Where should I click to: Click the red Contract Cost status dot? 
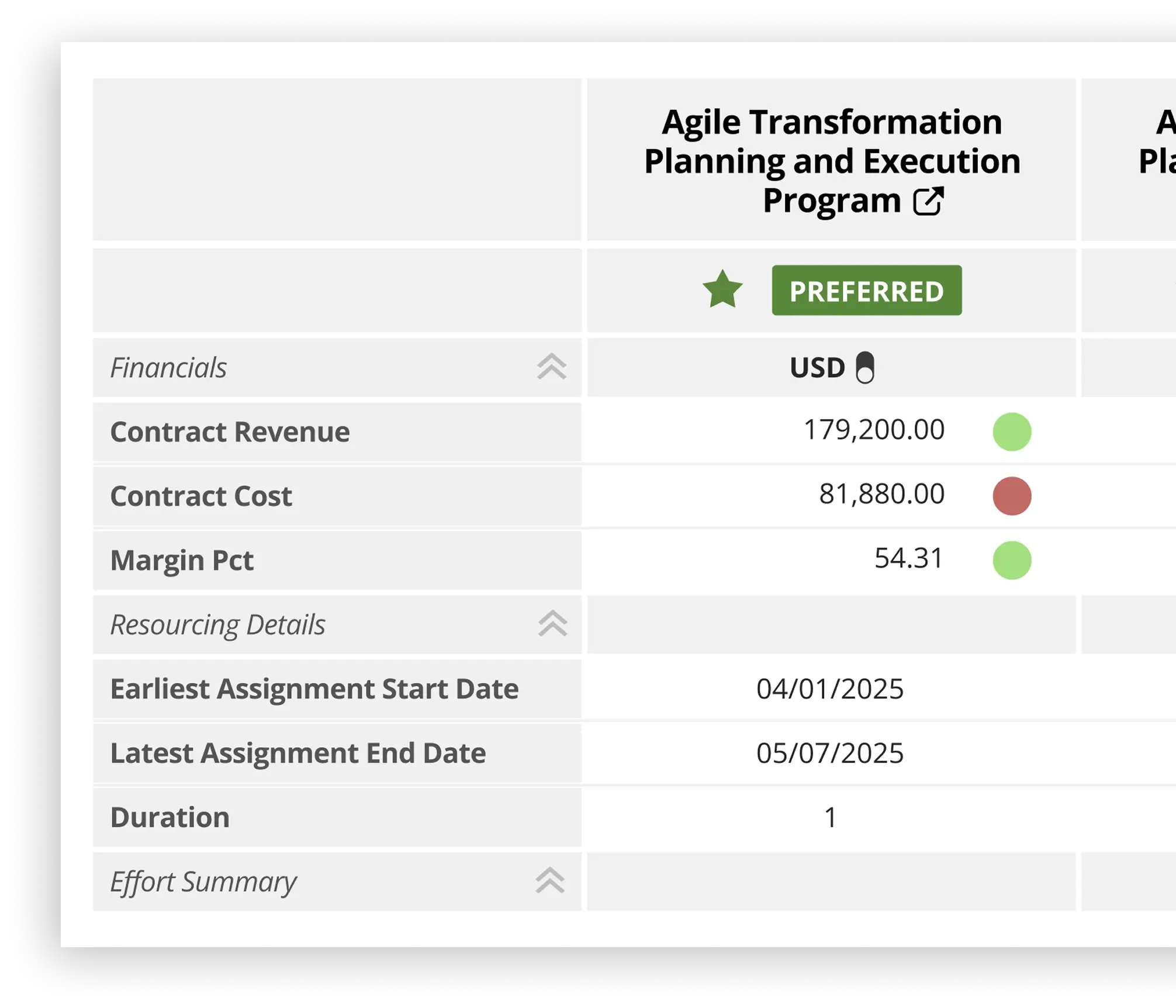[1012, 496]
